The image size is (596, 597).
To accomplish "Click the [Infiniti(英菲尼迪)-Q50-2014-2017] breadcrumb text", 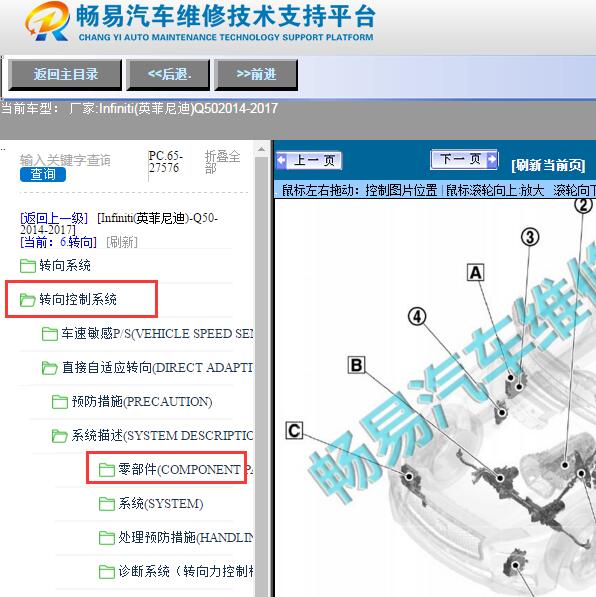I will pyautogui.click(x=119, y=224).
